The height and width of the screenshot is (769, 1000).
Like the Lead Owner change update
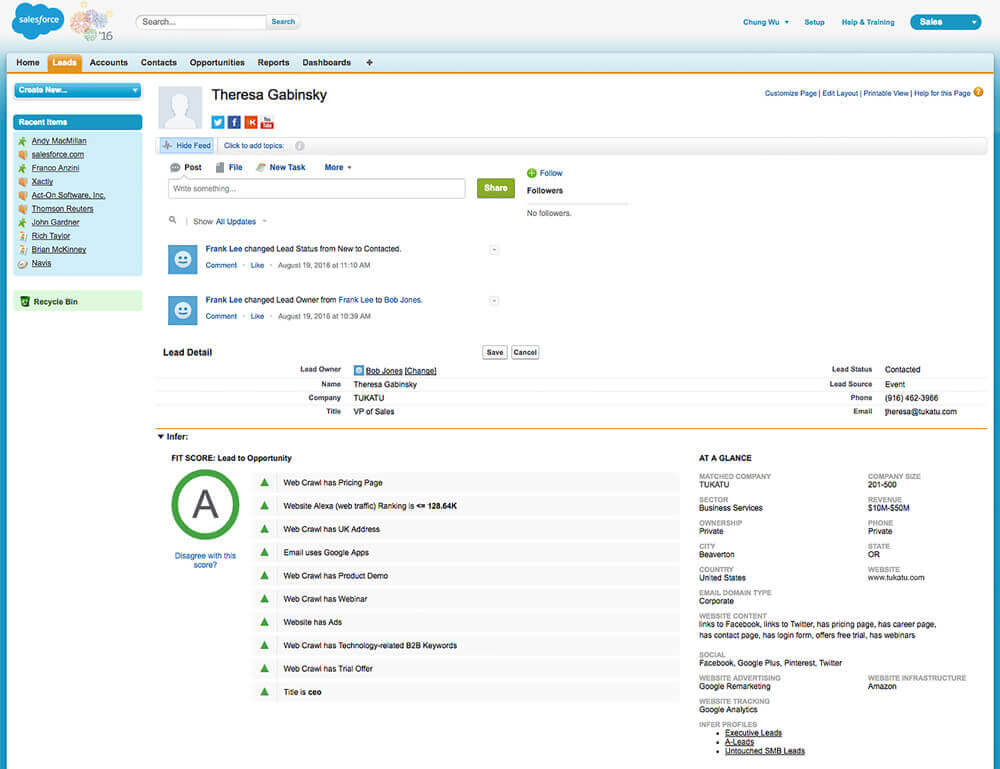tap(257, 316)
